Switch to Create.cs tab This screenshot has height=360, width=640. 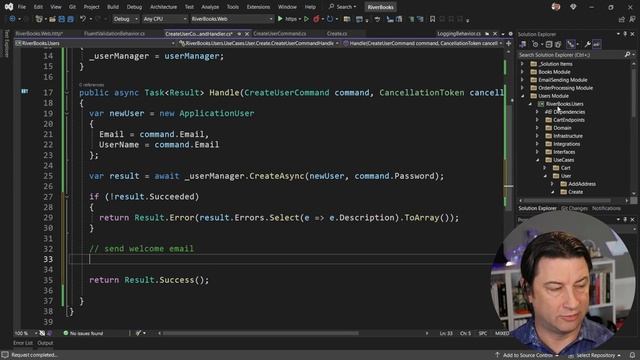click(337, 34)
